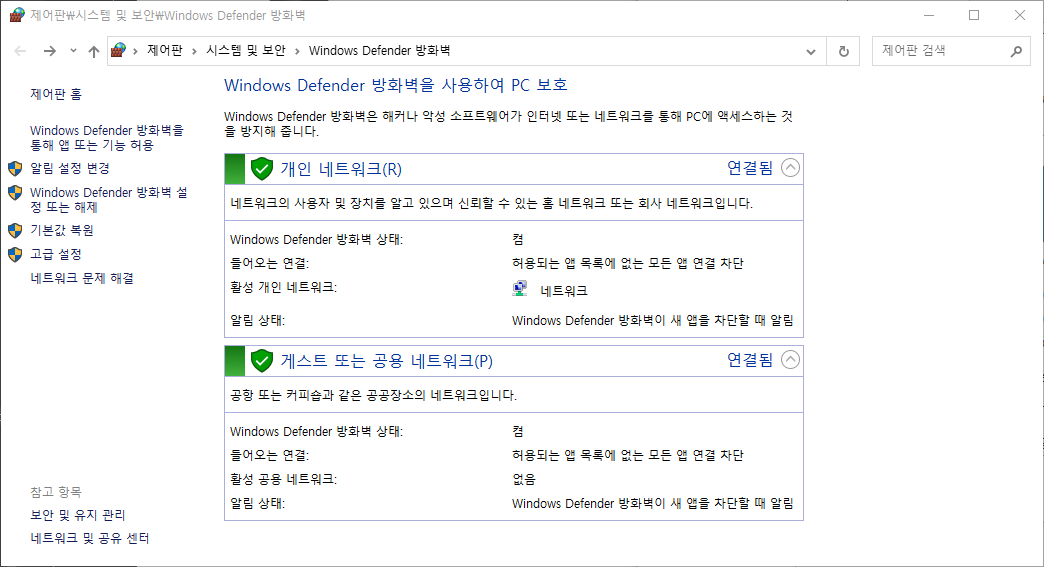
Task: Click 참고 항목 heading
Action: [x=56, y=492]
